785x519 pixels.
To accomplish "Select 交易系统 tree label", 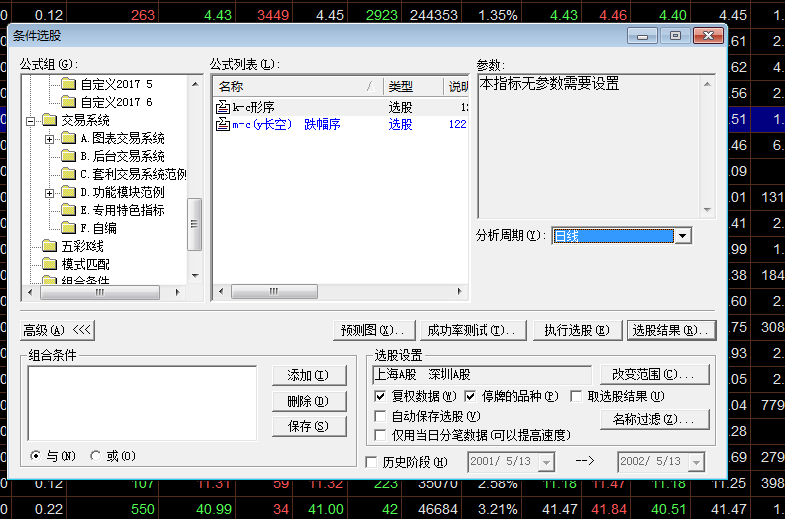I will pyautogui.click(x=85, y=120).
